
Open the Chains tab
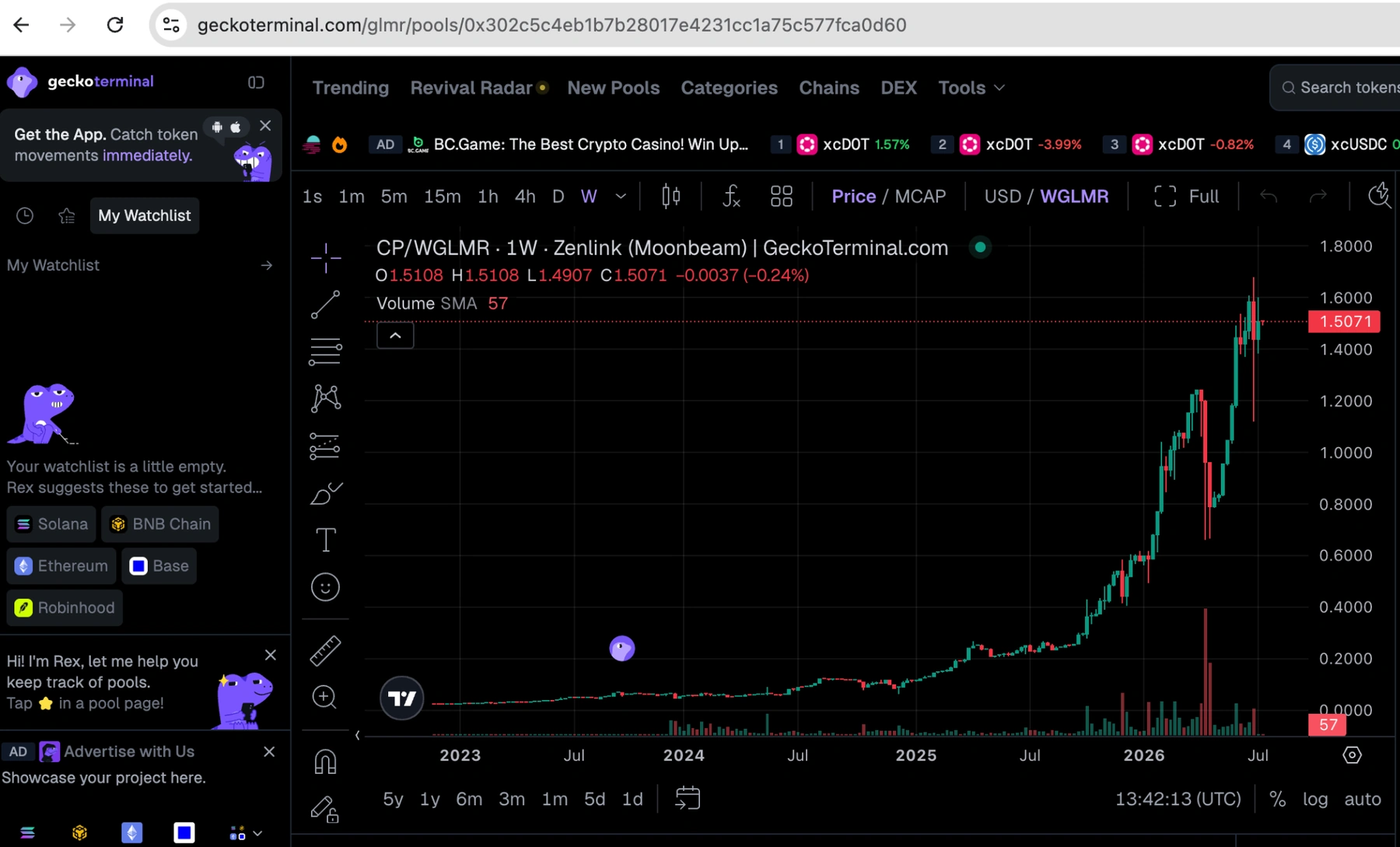click(x=829, y=88)
